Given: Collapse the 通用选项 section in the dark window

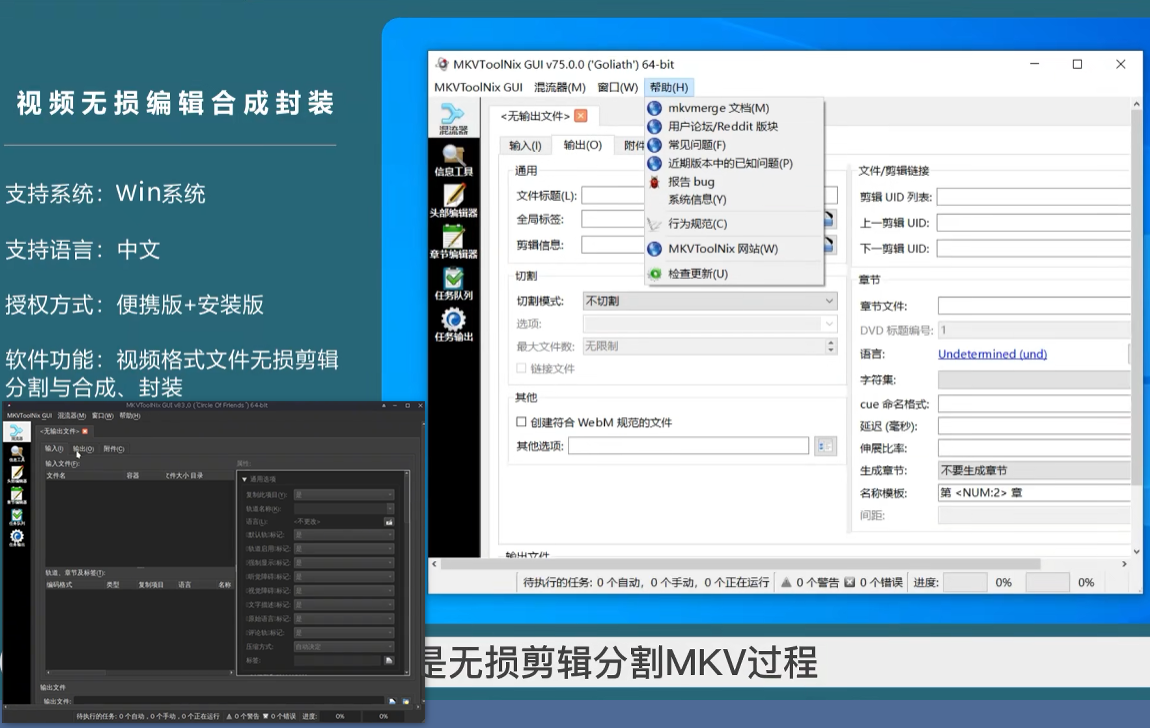Looking at the screenshot, I should click(245, 479).
